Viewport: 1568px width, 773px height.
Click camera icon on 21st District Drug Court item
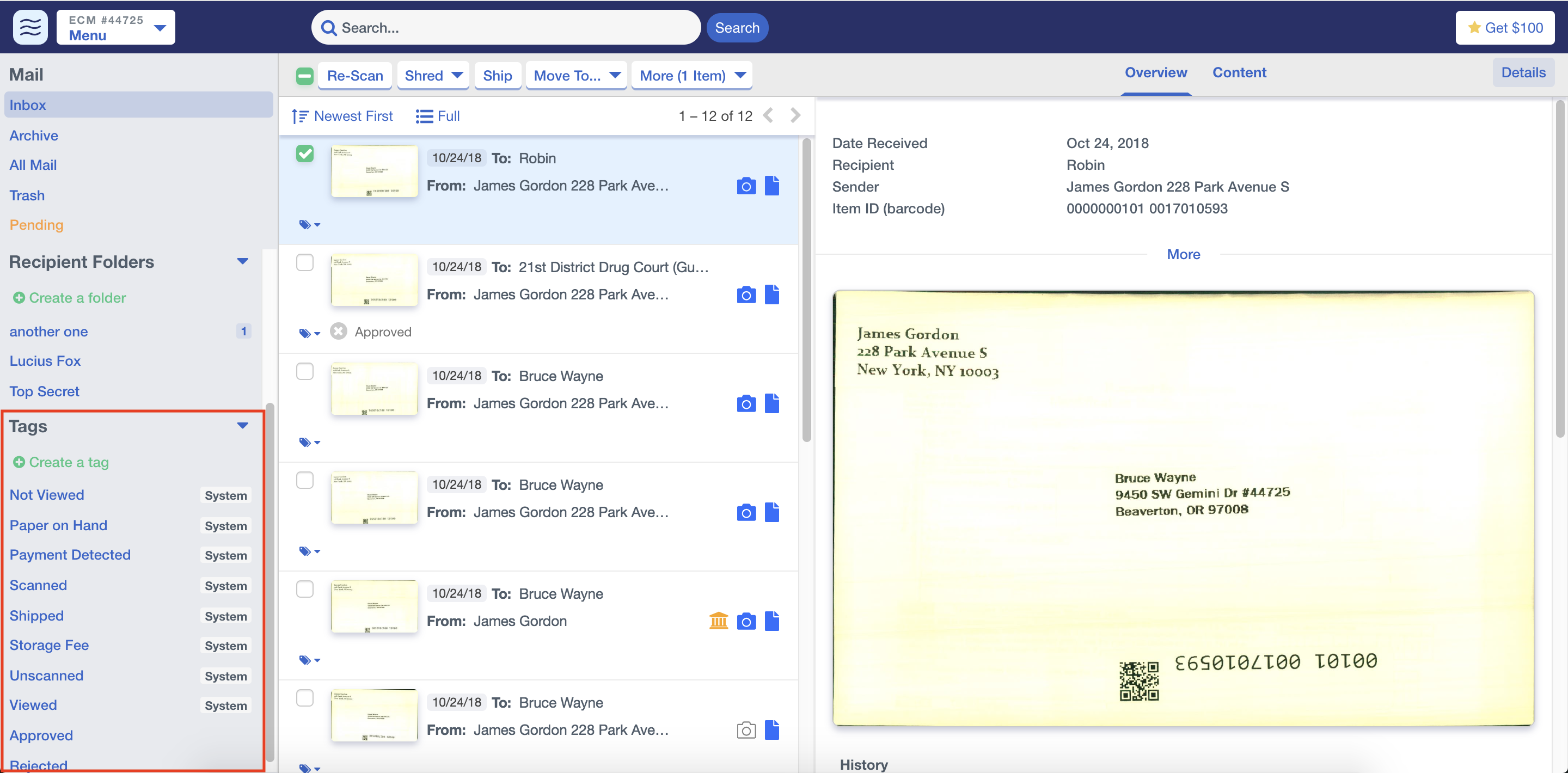click(746, 295)
